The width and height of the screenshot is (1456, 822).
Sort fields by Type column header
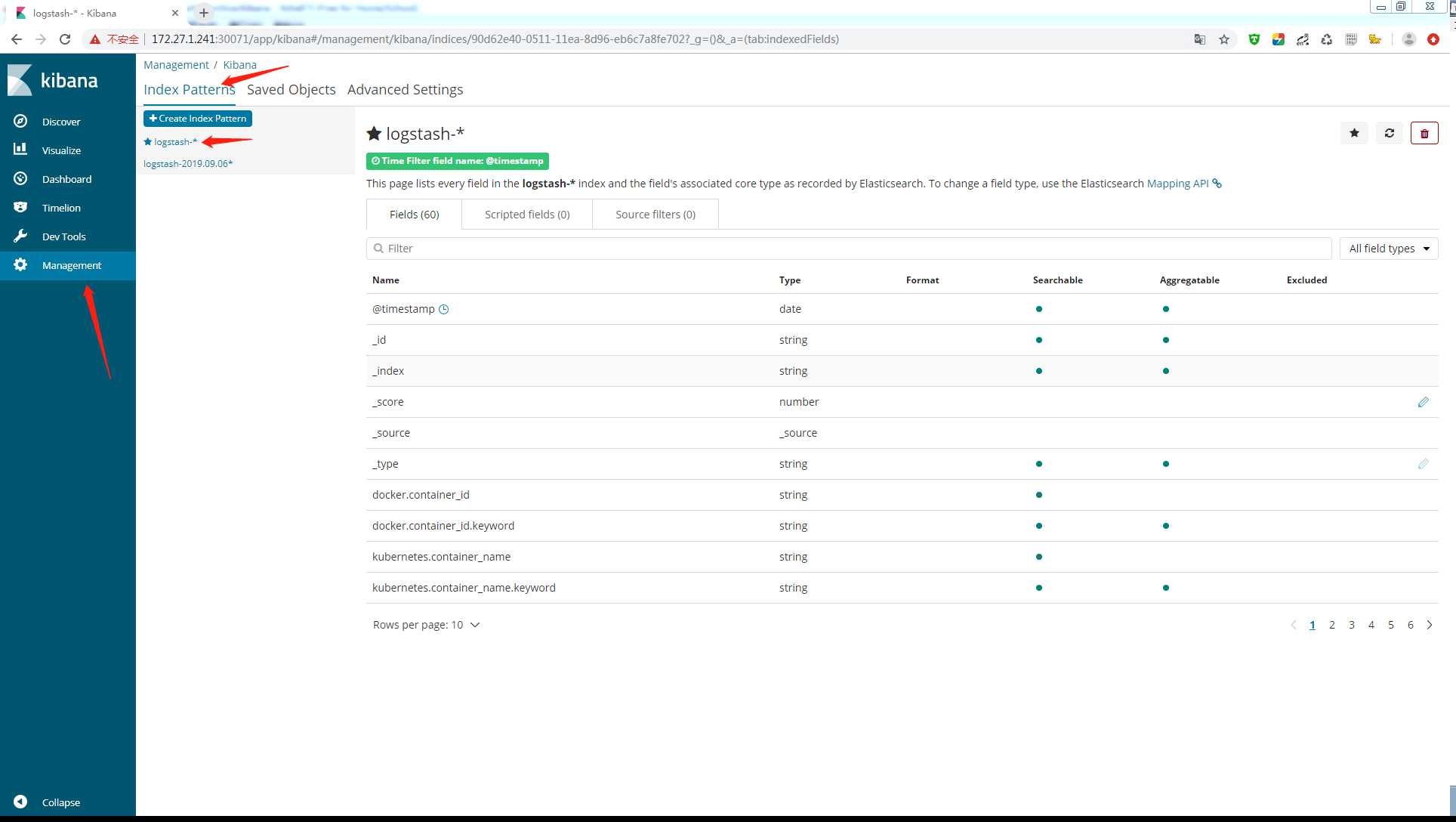(790, 280)
